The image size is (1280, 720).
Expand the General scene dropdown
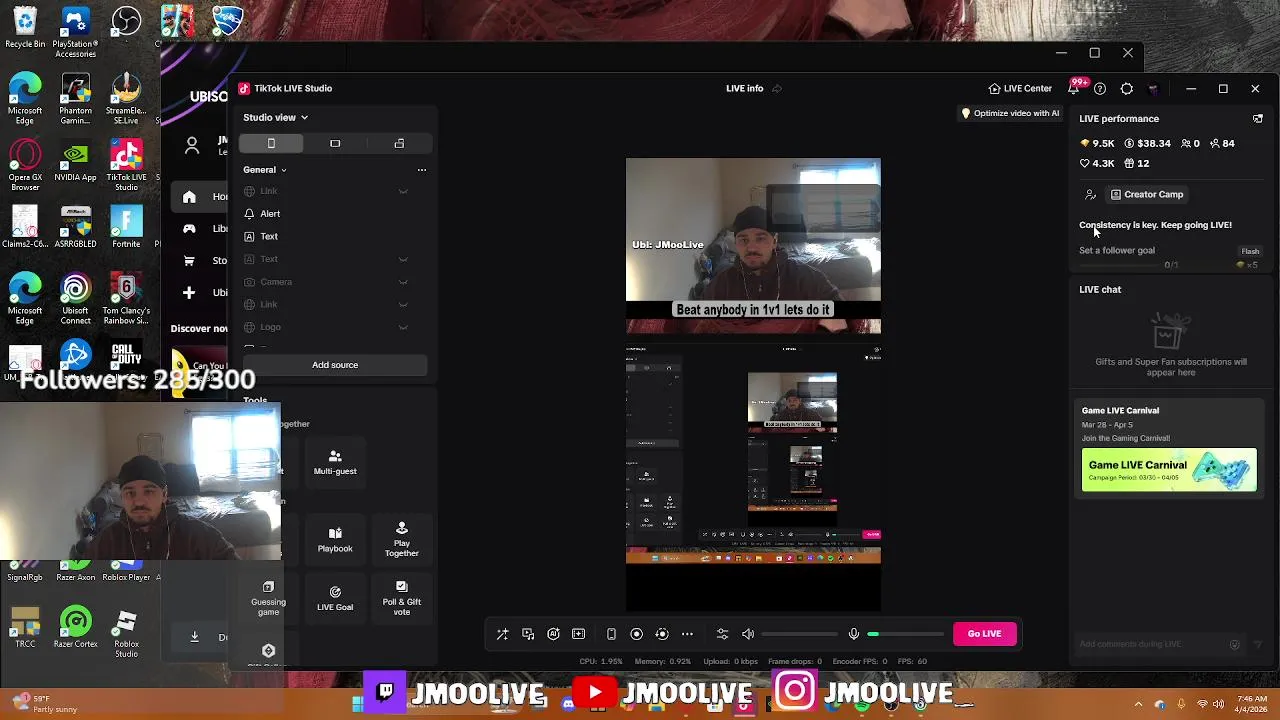tap(265, 170)
